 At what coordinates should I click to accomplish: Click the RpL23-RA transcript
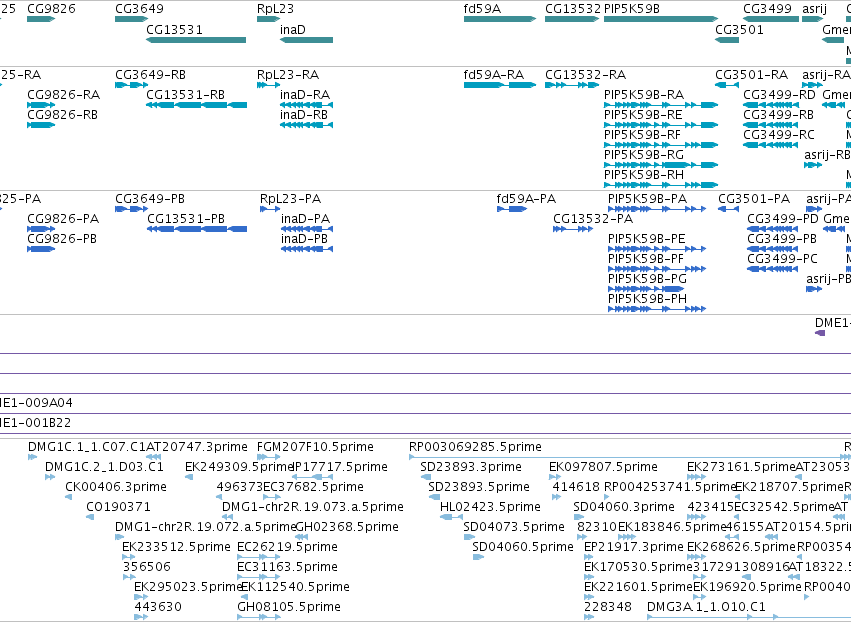pos(269,85)
